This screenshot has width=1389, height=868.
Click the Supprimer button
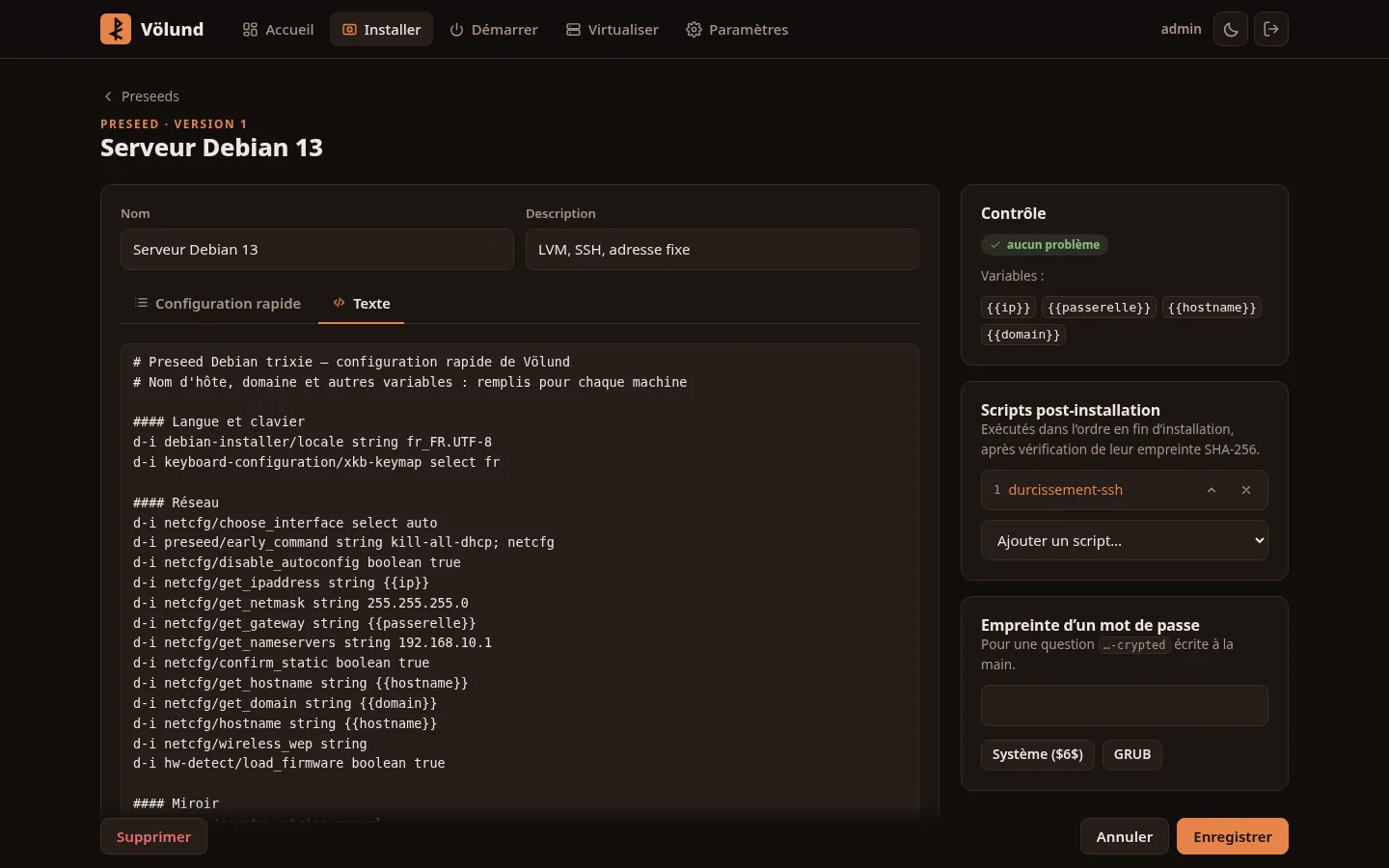tap(153, 836)
